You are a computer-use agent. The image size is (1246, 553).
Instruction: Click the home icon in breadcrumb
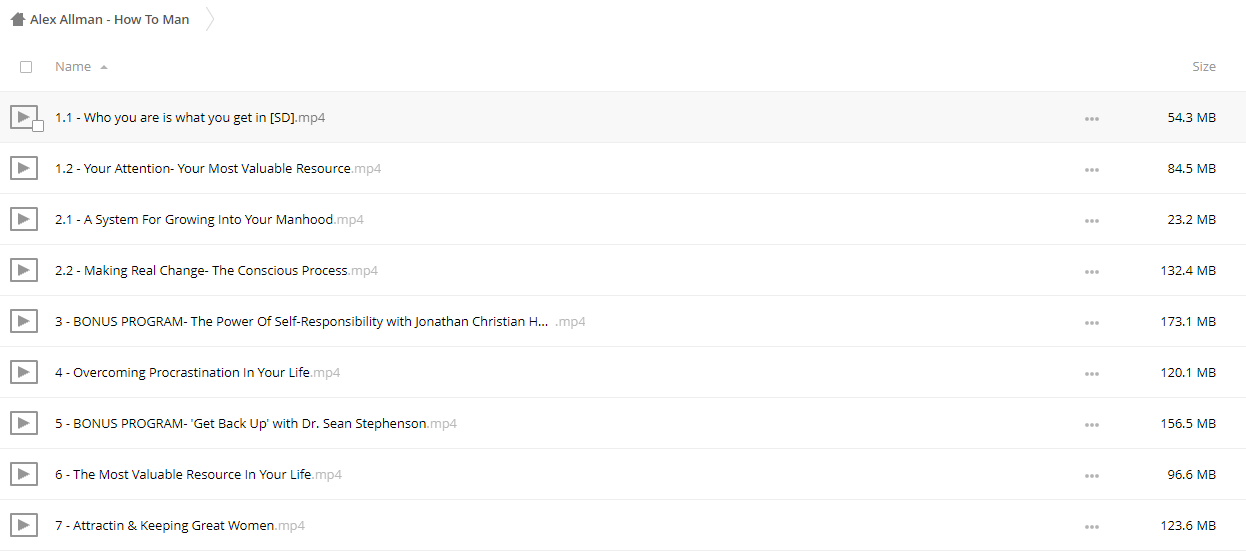click(x=17, y=19)
